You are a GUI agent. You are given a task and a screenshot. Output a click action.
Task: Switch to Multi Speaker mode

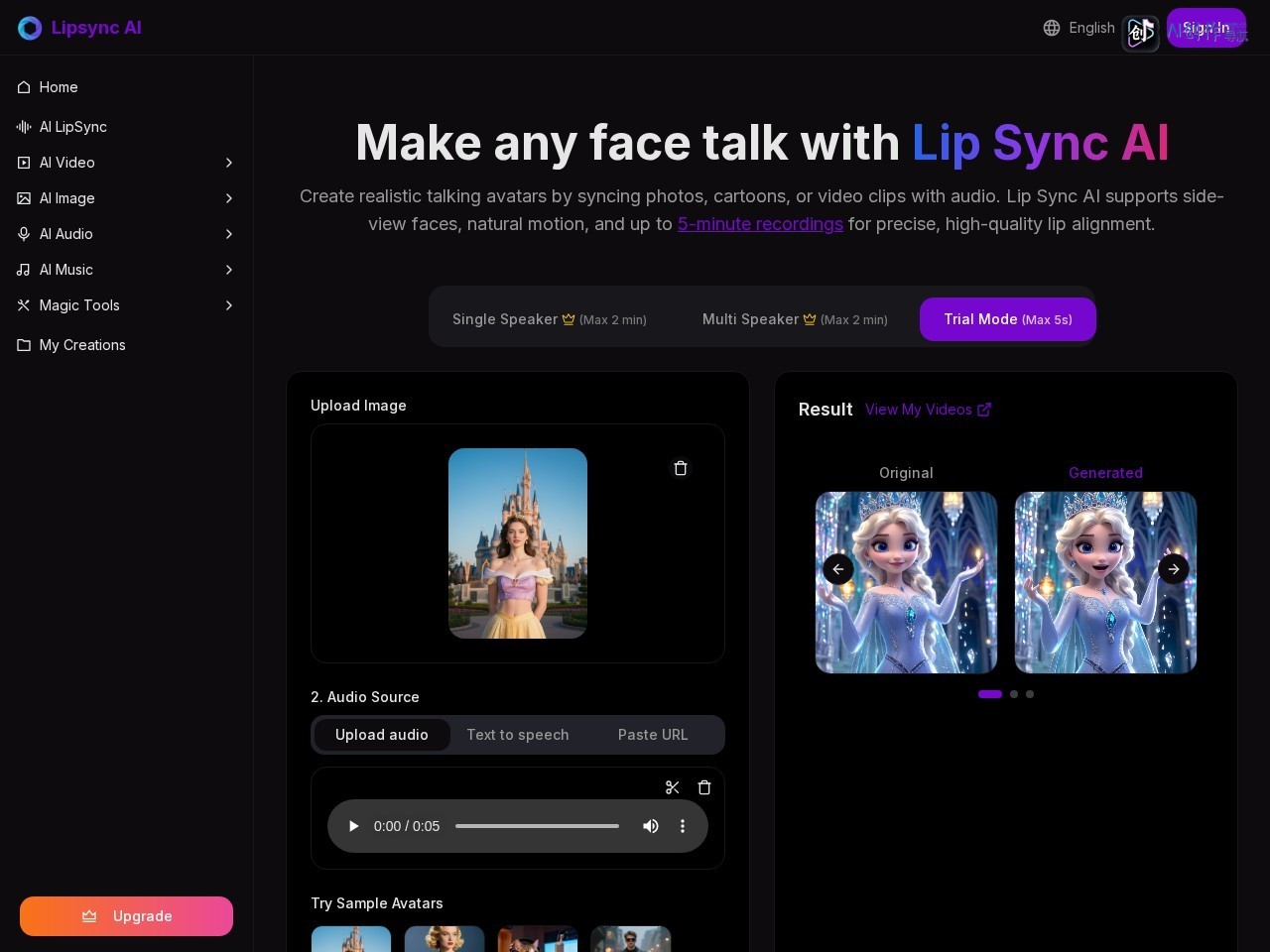point(795,319)
